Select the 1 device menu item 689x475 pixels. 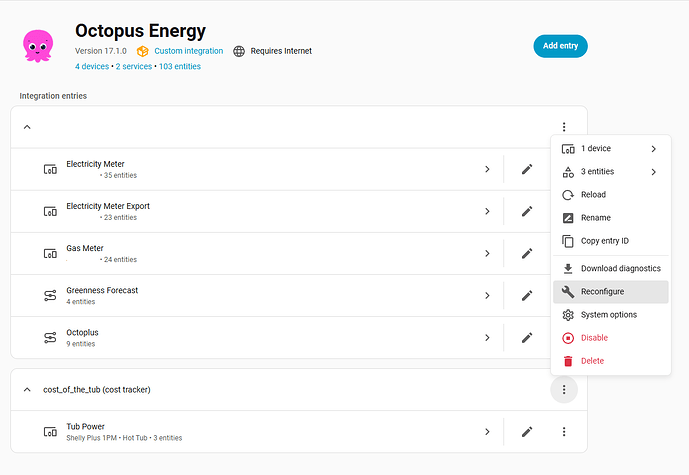tap(611, 149)
